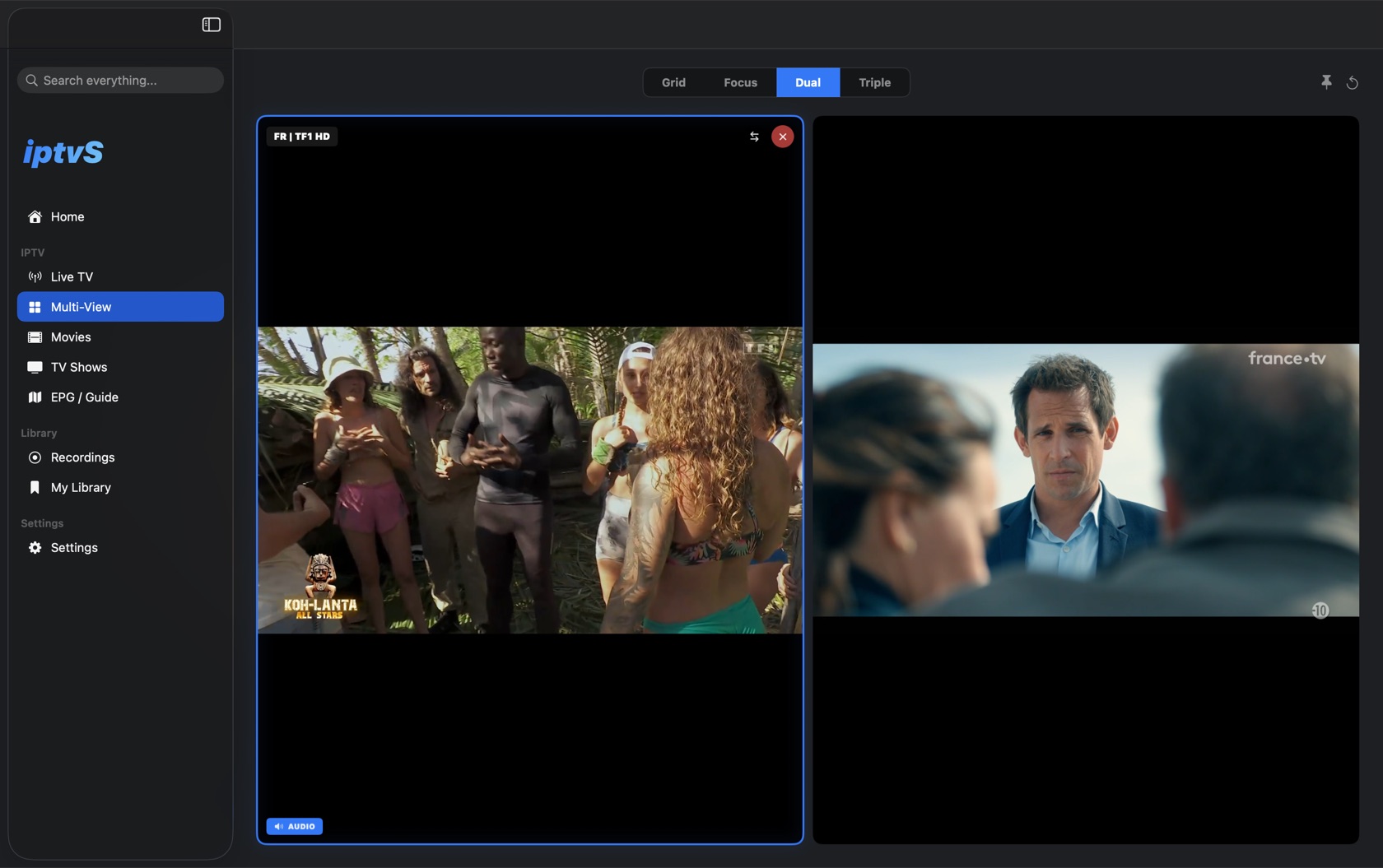The width and height of the screenshot is (1383, 868).
Task: Switch to Focus layout
Action: click(x=740, y=82)
